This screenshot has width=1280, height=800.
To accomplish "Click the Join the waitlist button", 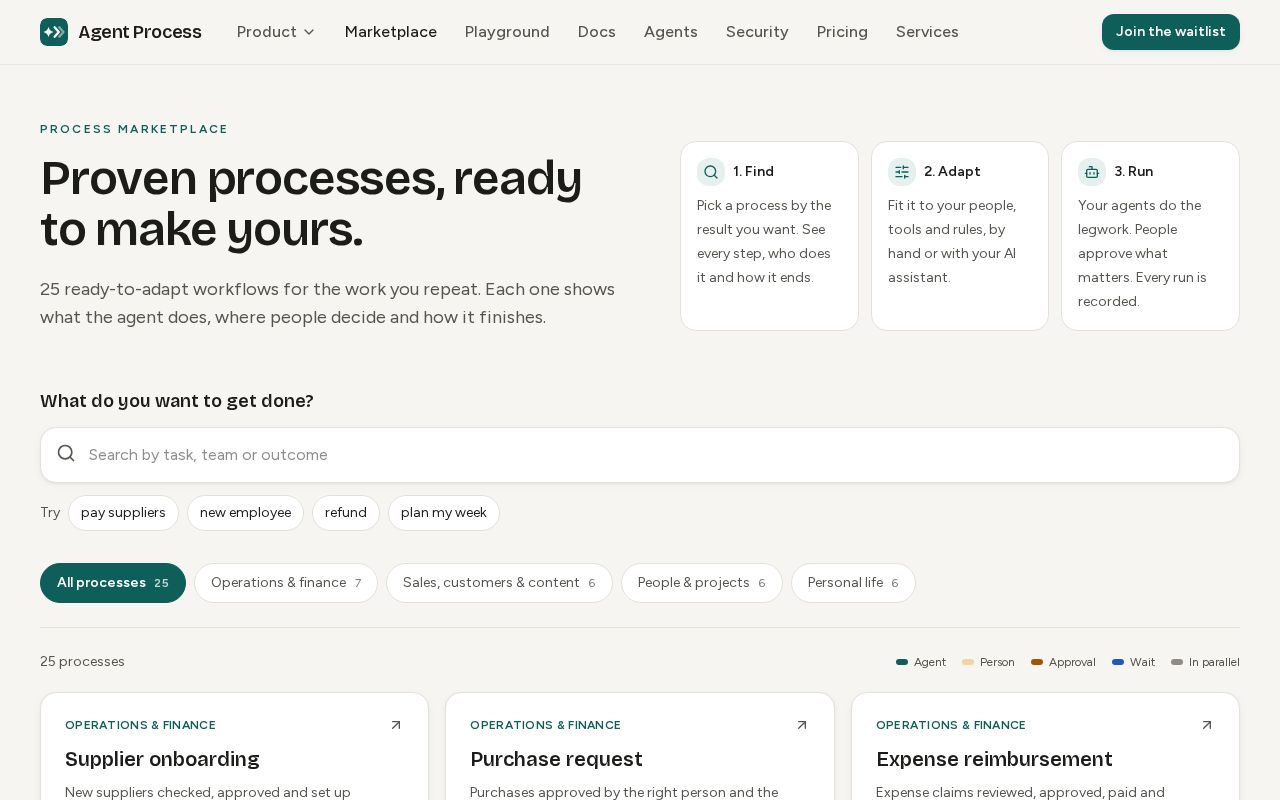I will pos(1171,32).
